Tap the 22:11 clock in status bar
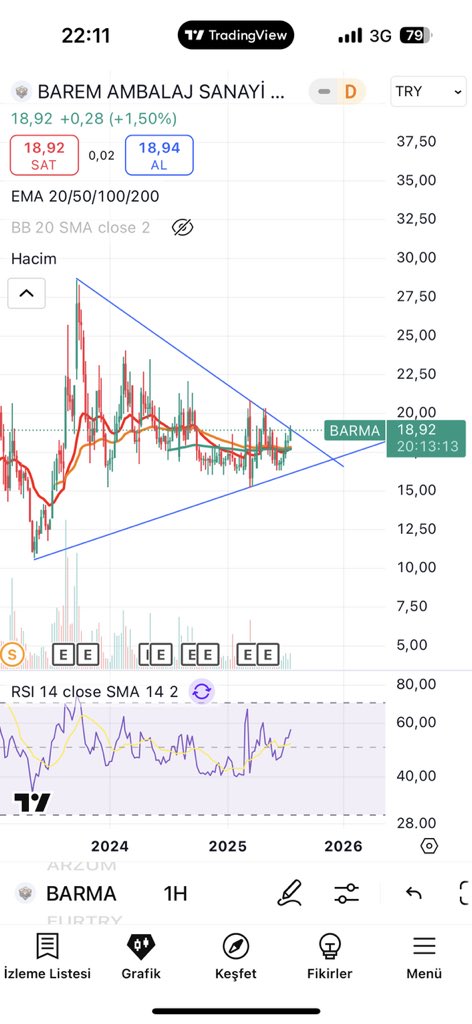The image size is (472, 1024). 86,35
